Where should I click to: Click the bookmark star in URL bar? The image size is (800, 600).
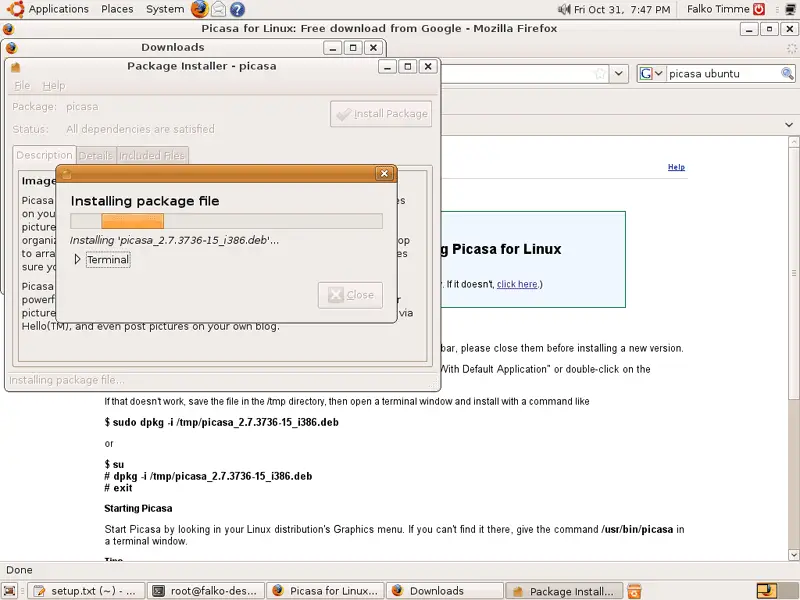click(601, 73)
